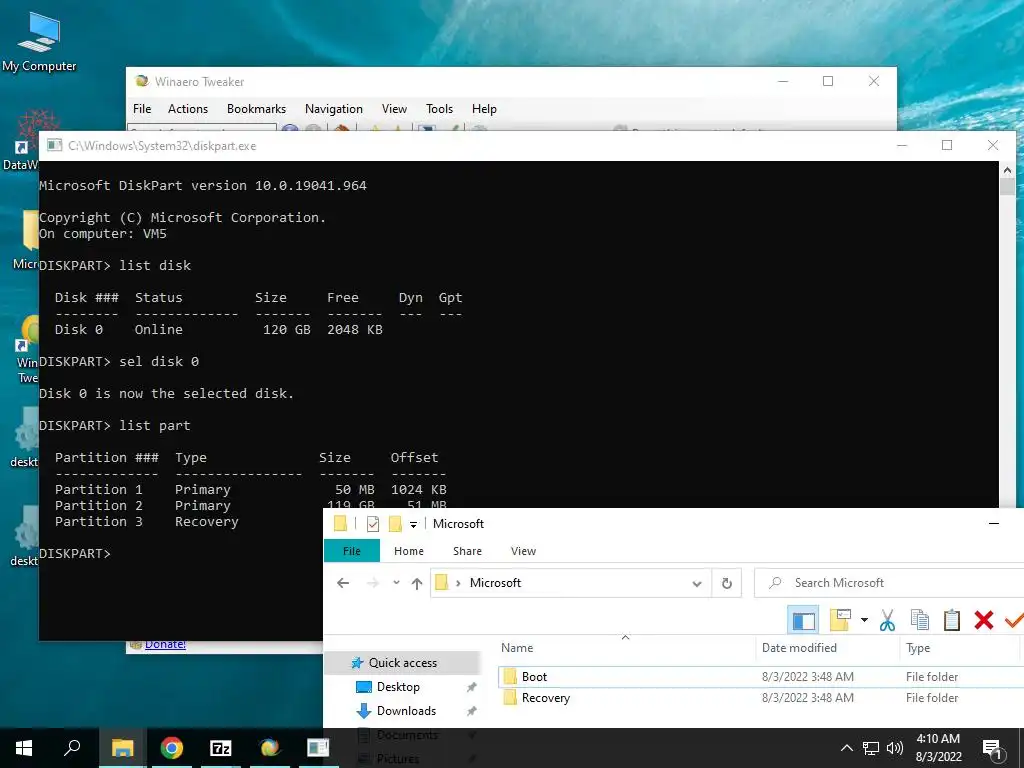This screenshot has height=768, width=1024.
Task: Open Winaero Tweaker File menu
Action: coord(142,109)
